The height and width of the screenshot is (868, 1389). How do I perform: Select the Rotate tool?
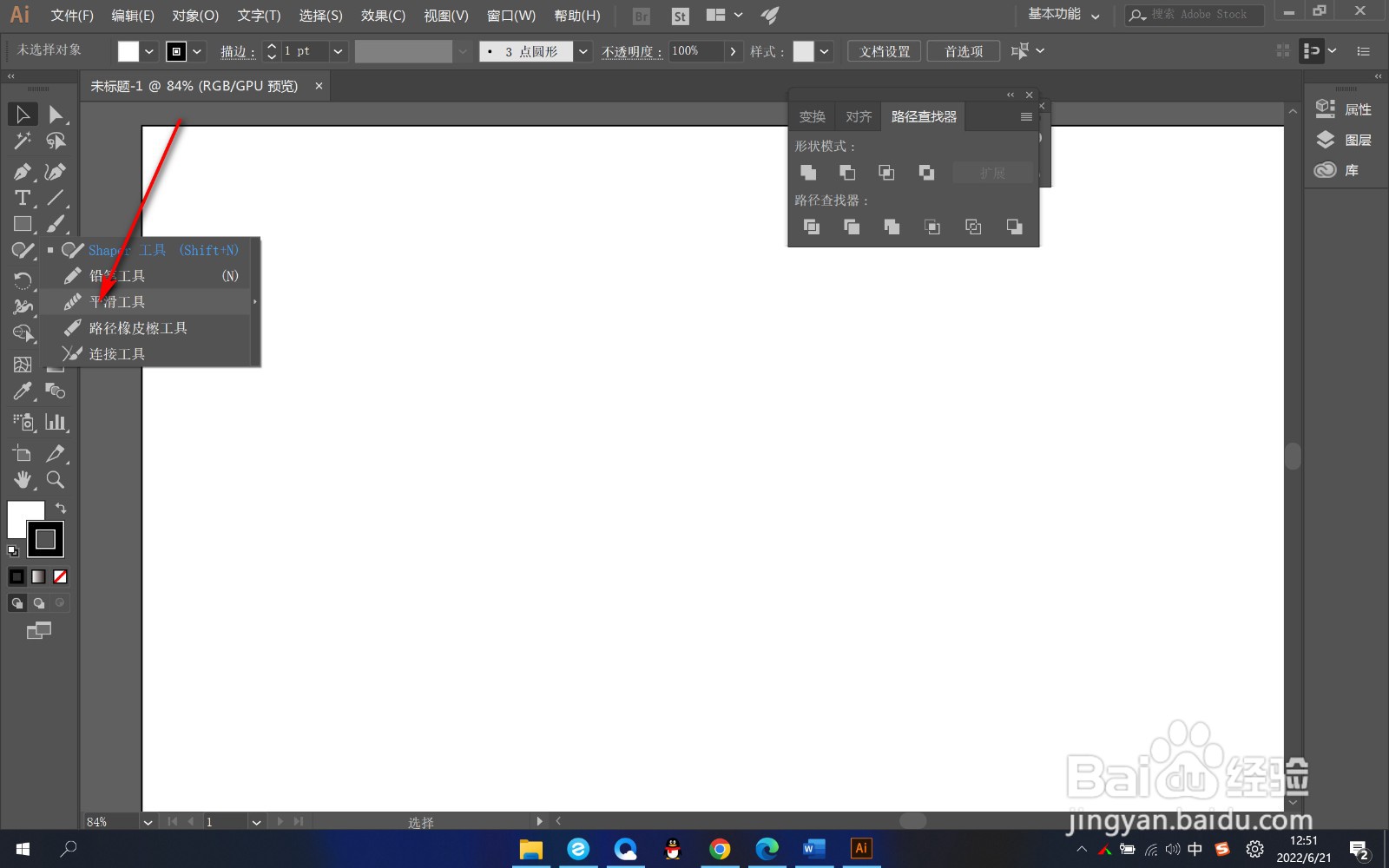[x=23, y=280]
